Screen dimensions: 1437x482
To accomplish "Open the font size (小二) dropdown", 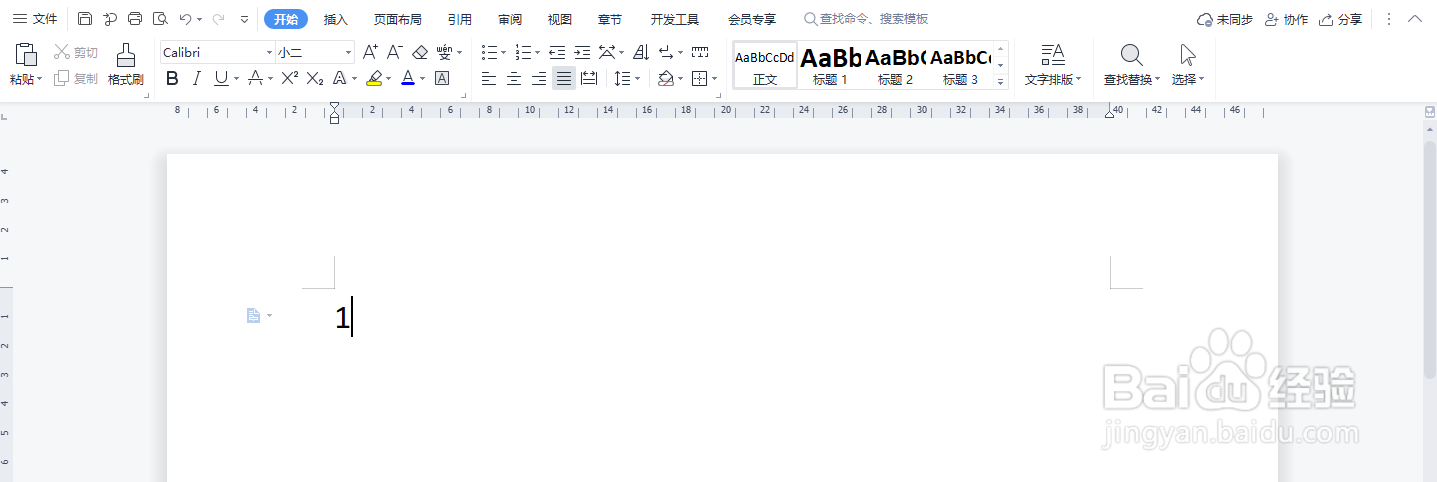I will coord(348,52).
